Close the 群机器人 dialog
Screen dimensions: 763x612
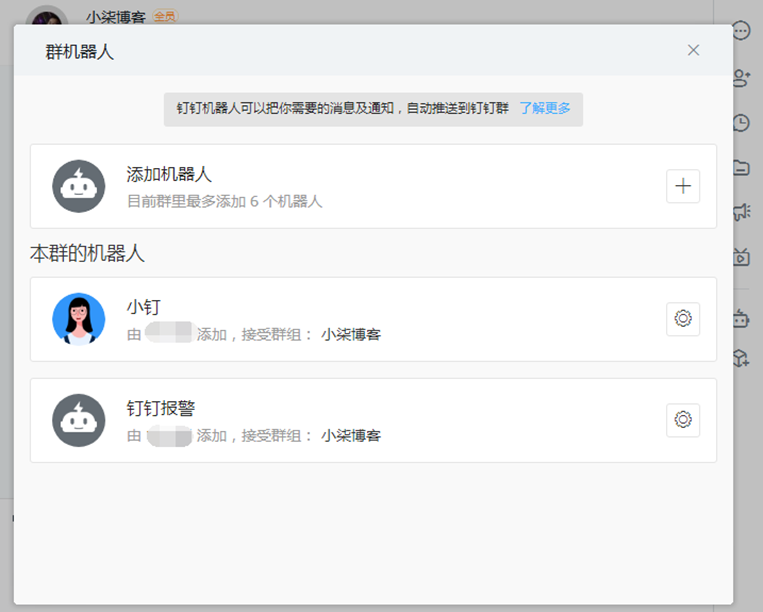[693, 50]
